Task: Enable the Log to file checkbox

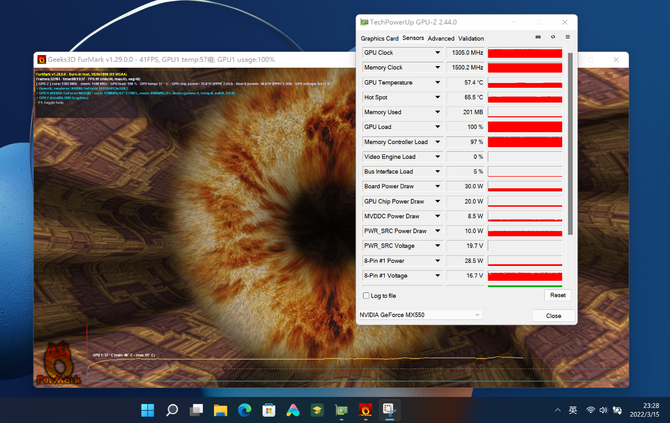Action: (x=366, y=296)
